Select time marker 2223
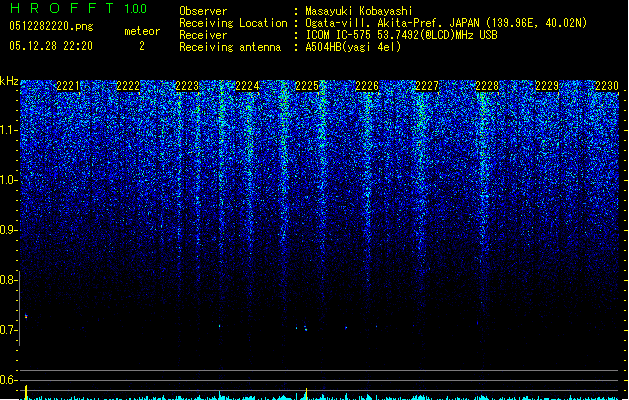 [187, 86]
